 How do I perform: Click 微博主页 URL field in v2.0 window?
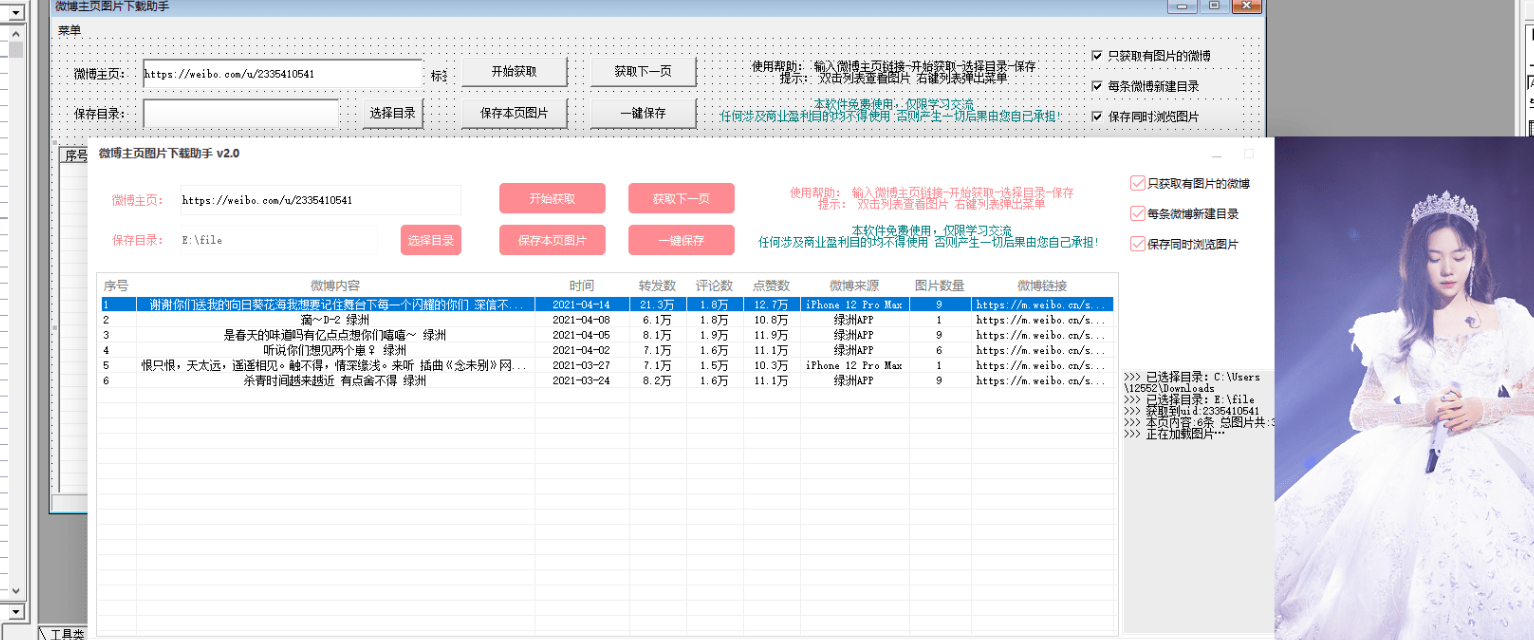(x=320, y=200)
